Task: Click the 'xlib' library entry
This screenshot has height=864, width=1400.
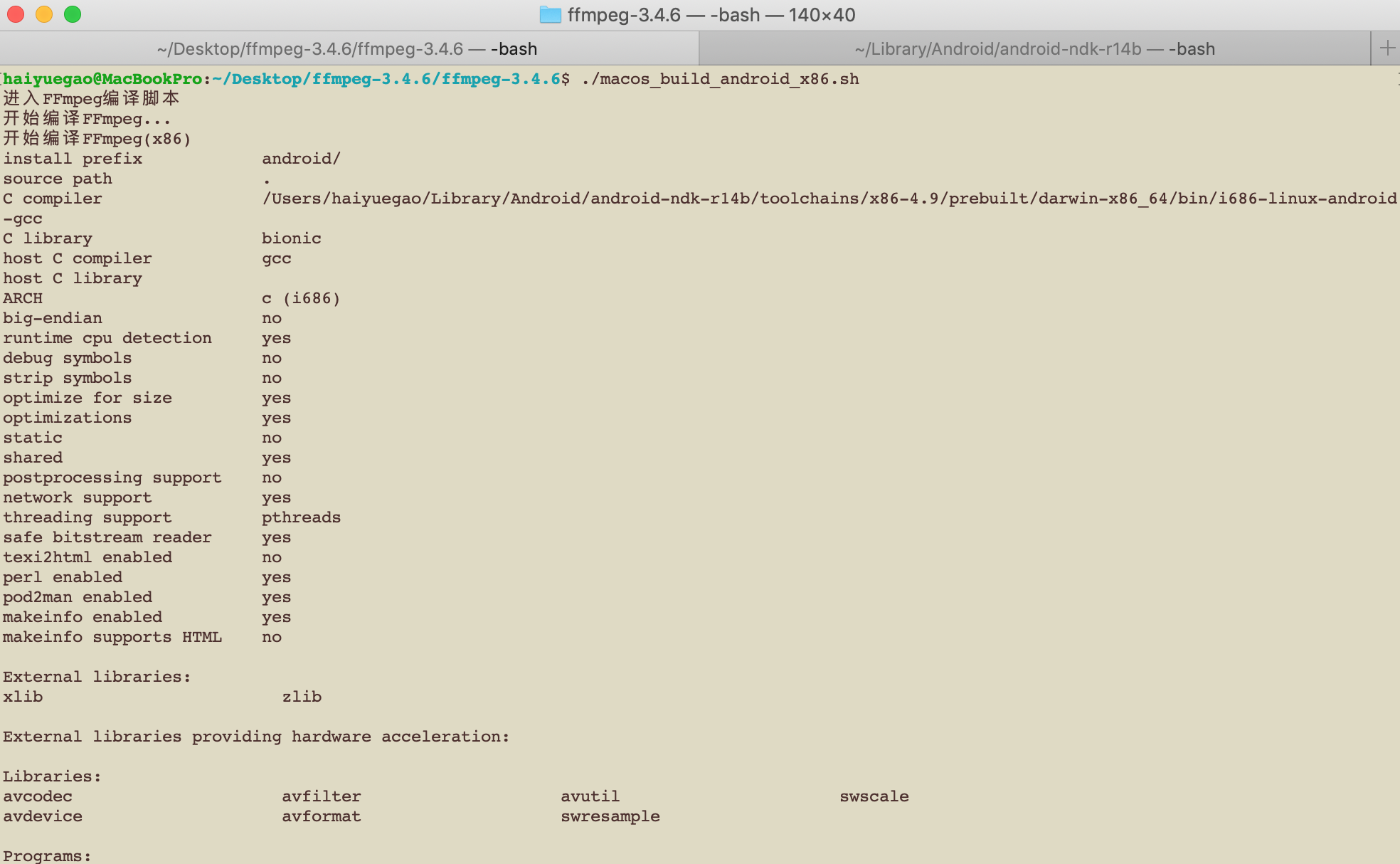Action: [x=23, y=697]
